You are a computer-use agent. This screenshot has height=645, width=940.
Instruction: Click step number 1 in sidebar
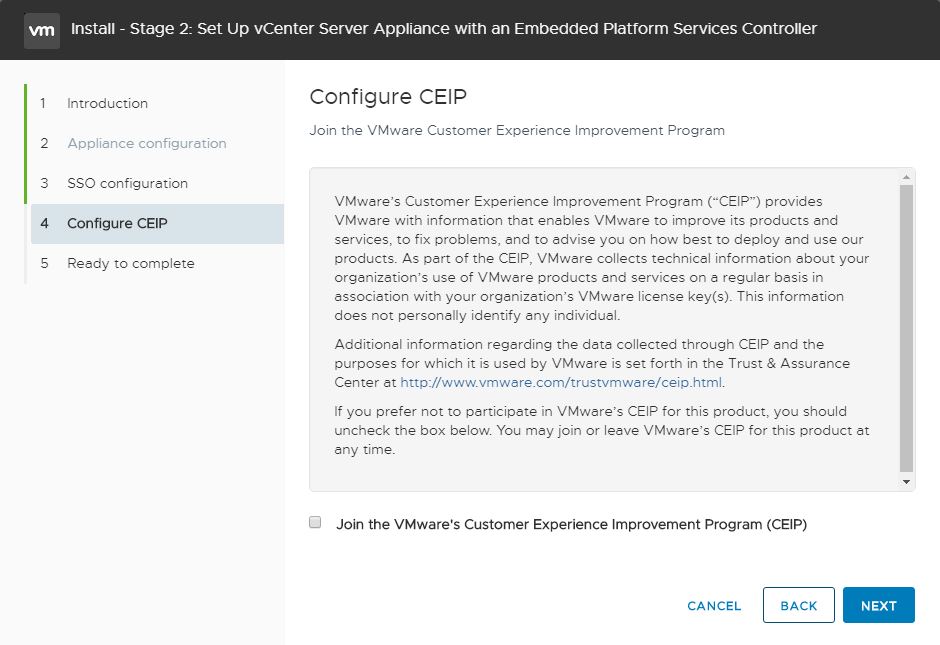[43, 103]
